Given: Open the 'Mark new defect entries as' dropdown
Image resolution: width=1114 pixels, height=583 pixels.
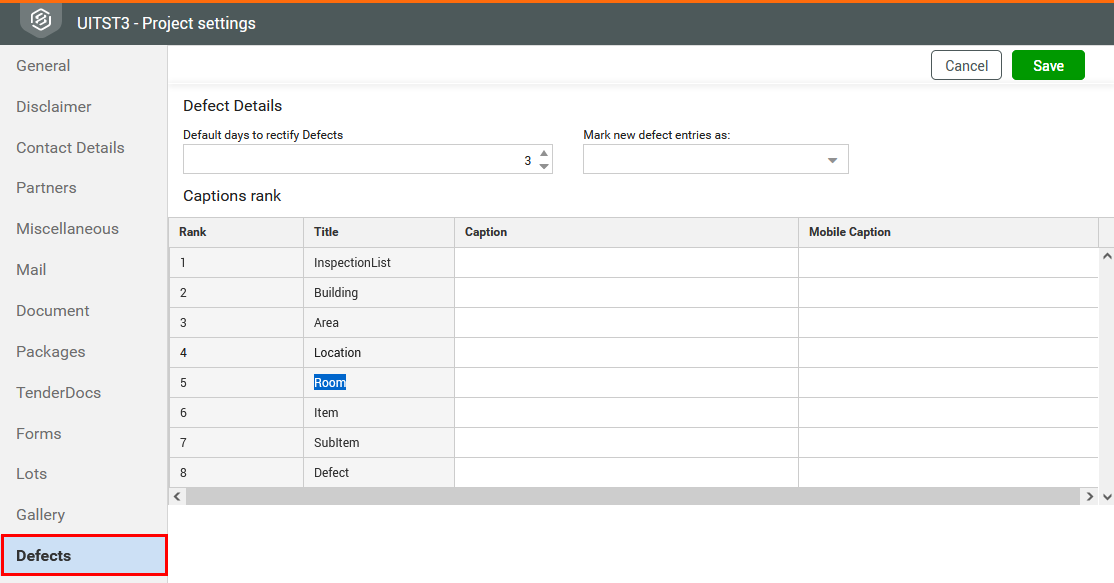Looking at the screenshot, I should [715, 159].
